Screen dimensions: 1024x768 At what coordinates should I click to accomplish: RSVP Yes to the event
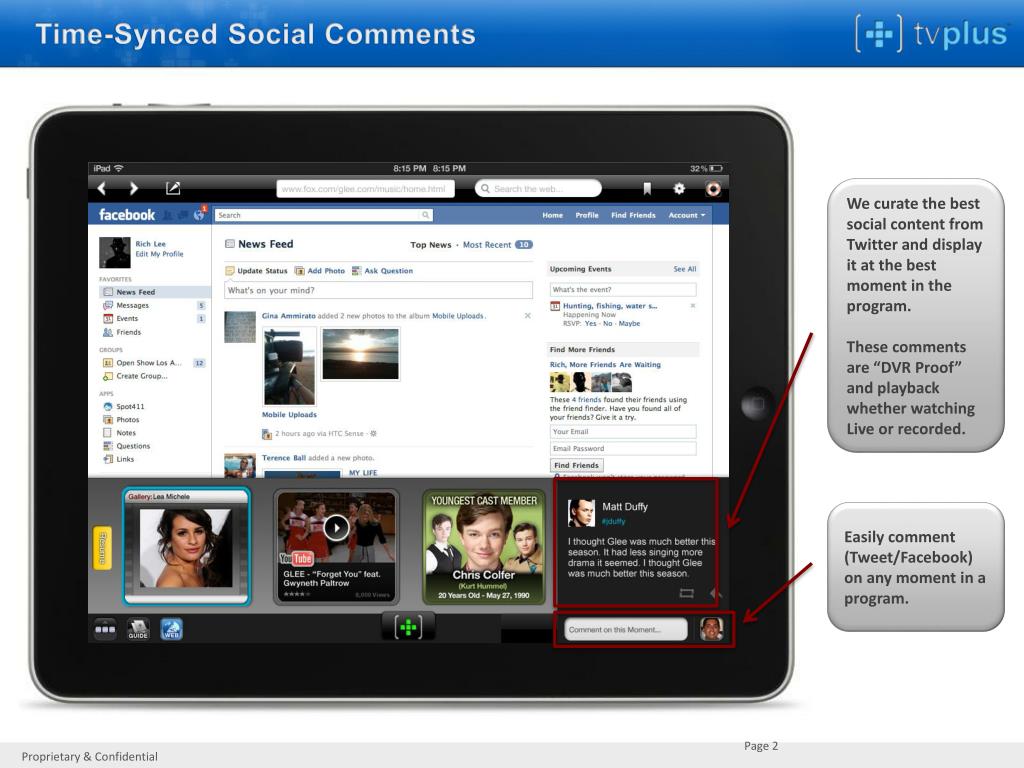pos(590,323)
